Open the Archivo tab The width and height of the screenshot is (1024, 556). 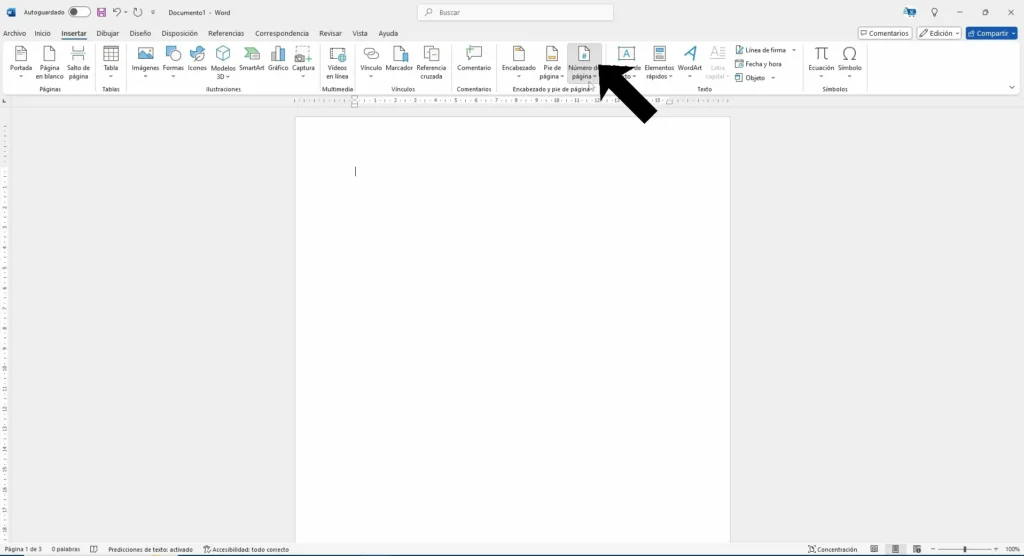(14, 33)
